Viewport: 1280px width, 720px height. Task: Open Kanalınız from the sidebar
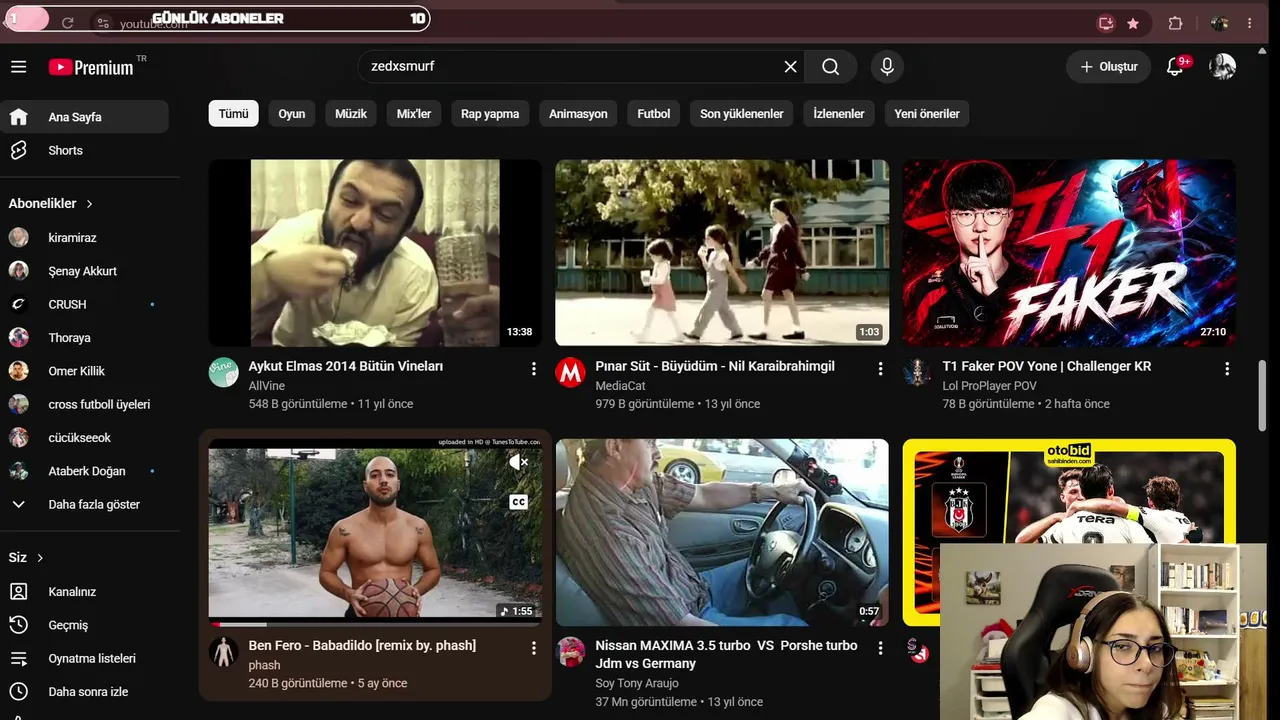pyautogui.click(x=84, y=592)
